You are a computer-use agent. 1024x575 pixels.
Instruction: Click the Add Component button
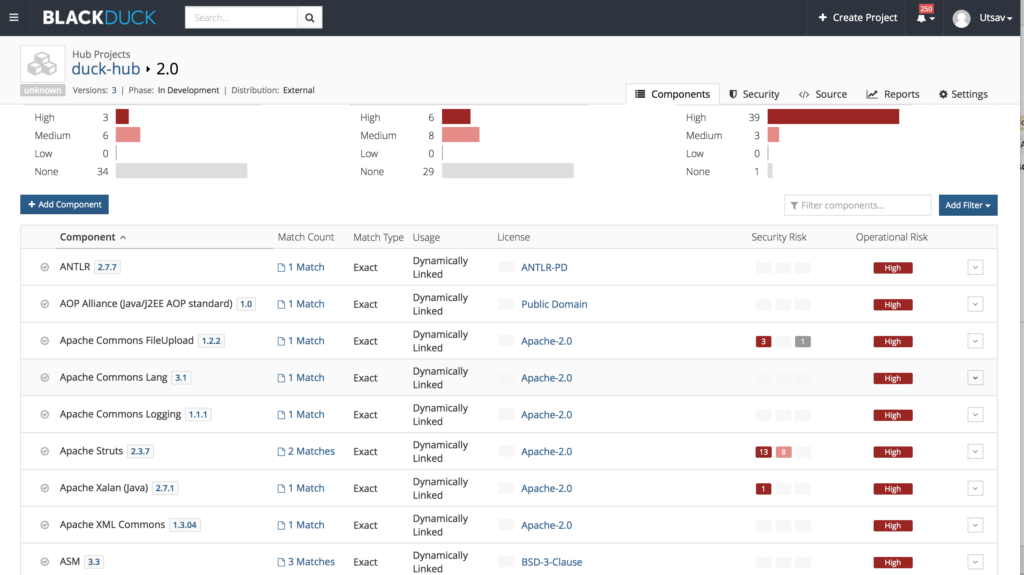pos(64,204)
